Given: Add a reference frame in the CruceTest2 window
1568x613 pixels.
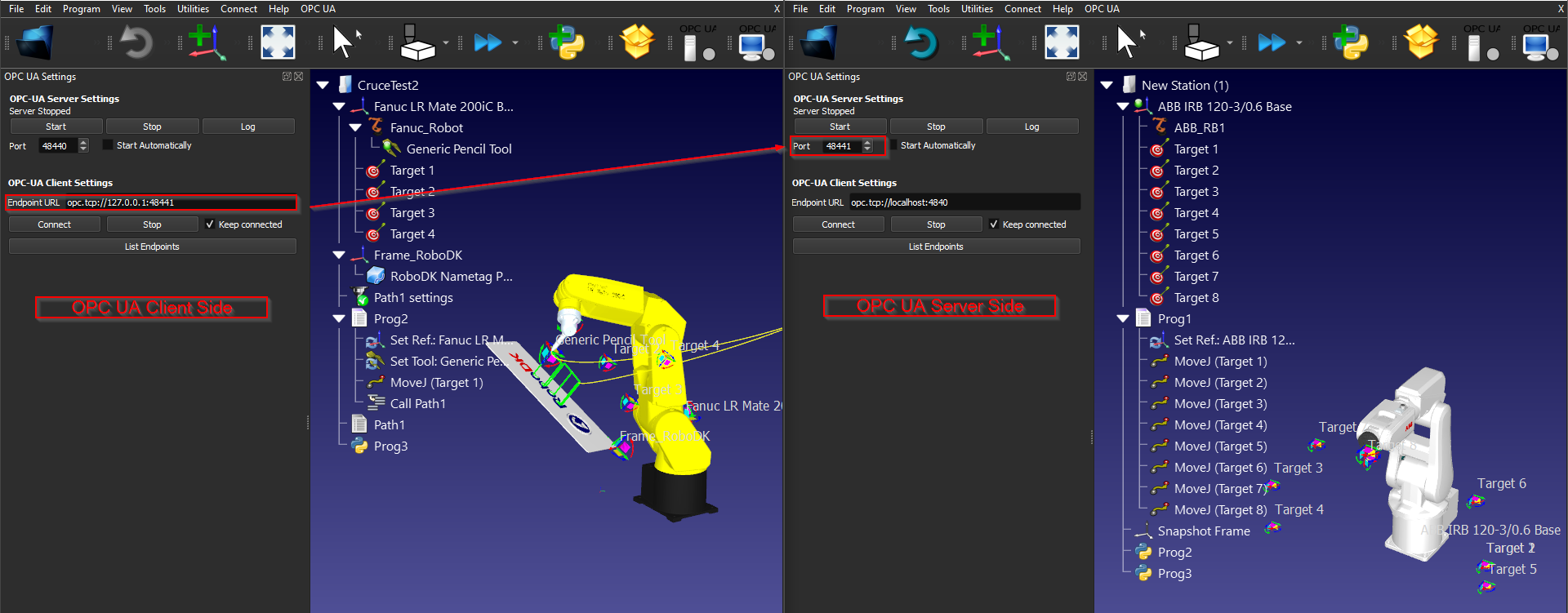Looking at the screenshot, I should coord(206,42).
